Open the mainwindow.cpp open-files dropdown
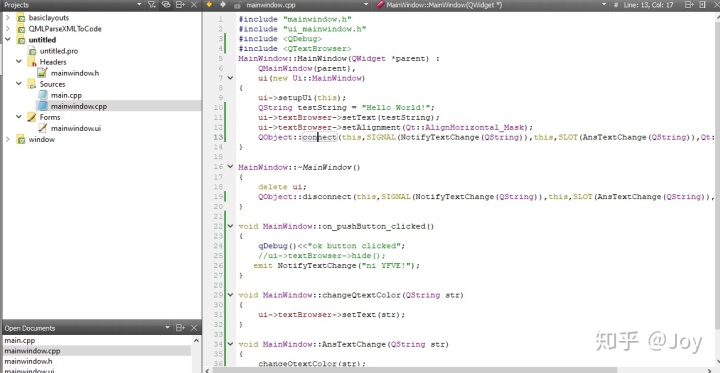Image resolution: width=720 pixels, height=373 pixels. [366, 5]
